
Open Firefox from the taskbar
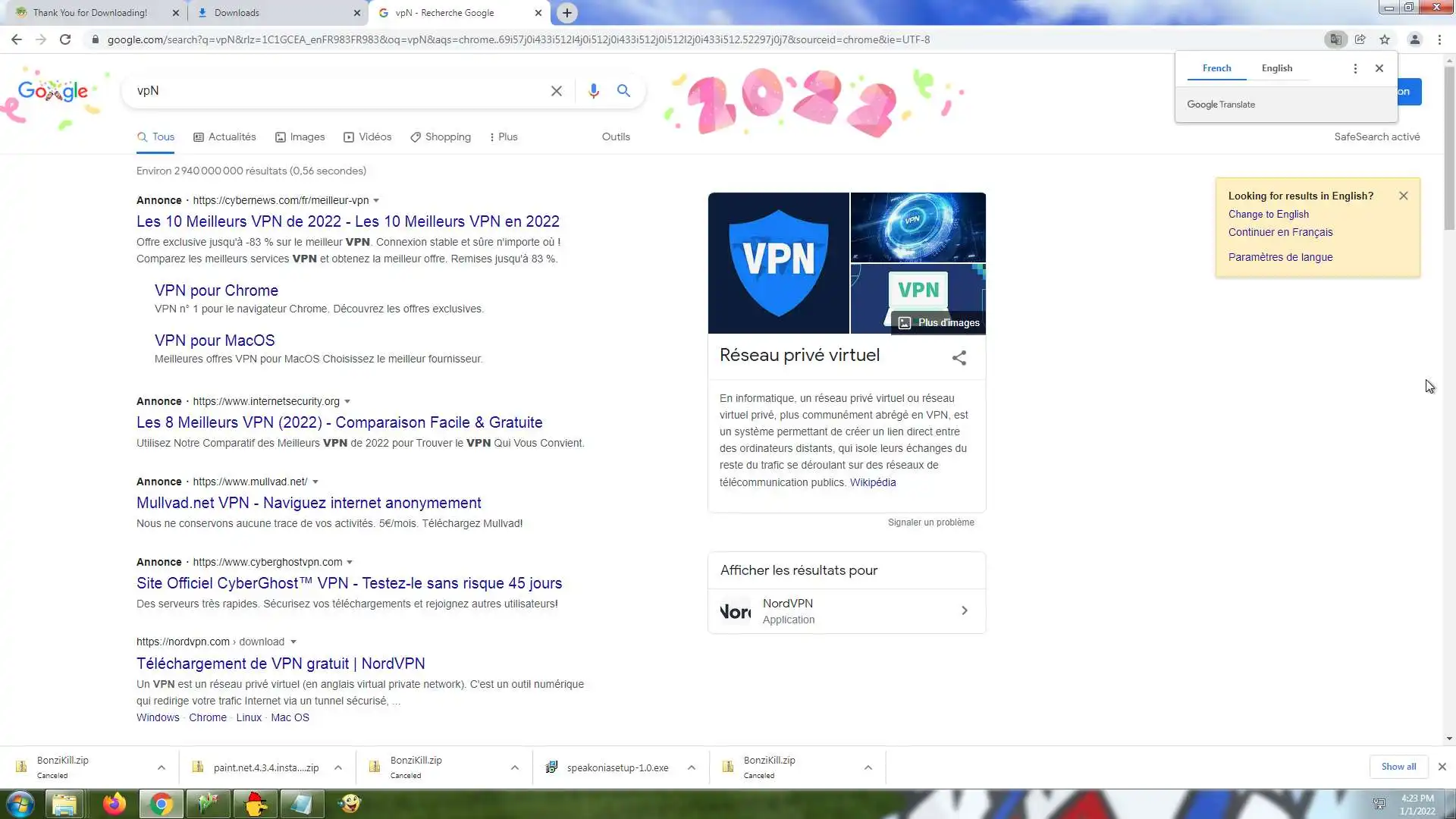pyautogui.click(x=115, y=804)
